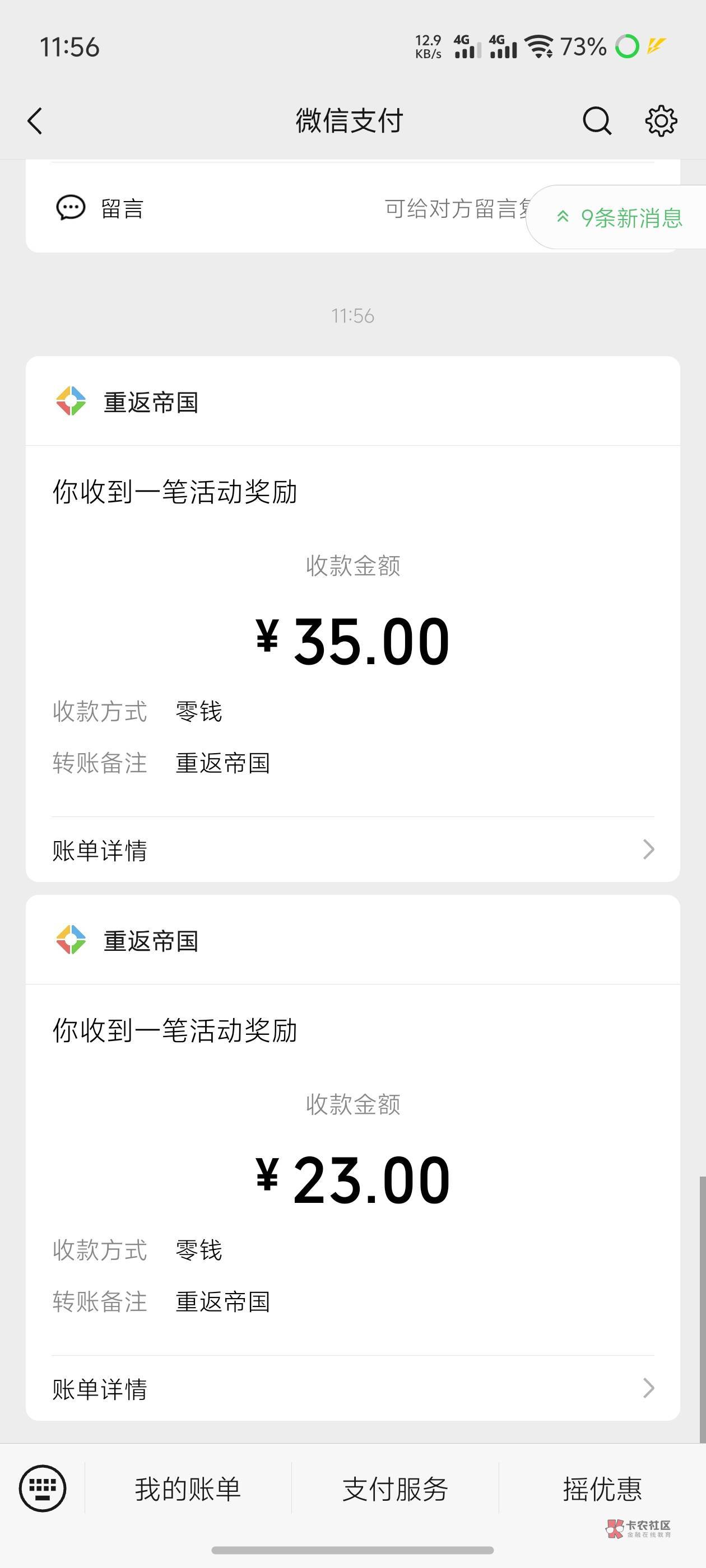Open 支付服务 bottom menu

point(394,1489)
